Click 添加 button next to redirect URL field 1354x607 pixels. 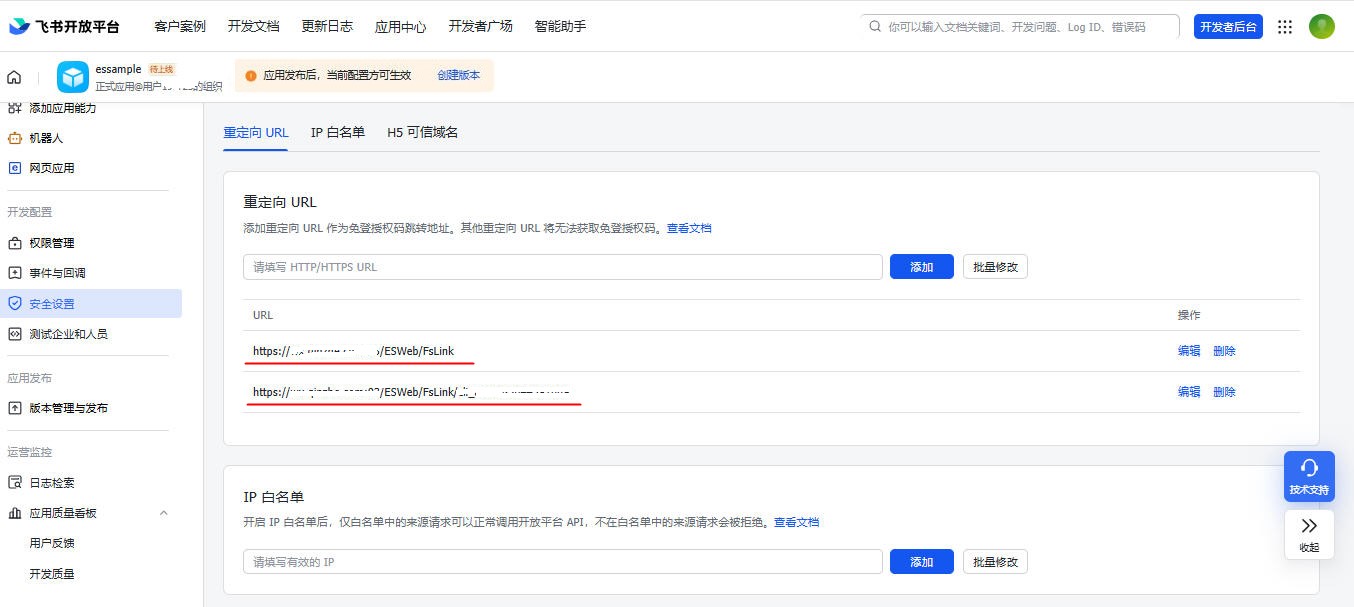[x=921, y=267]
